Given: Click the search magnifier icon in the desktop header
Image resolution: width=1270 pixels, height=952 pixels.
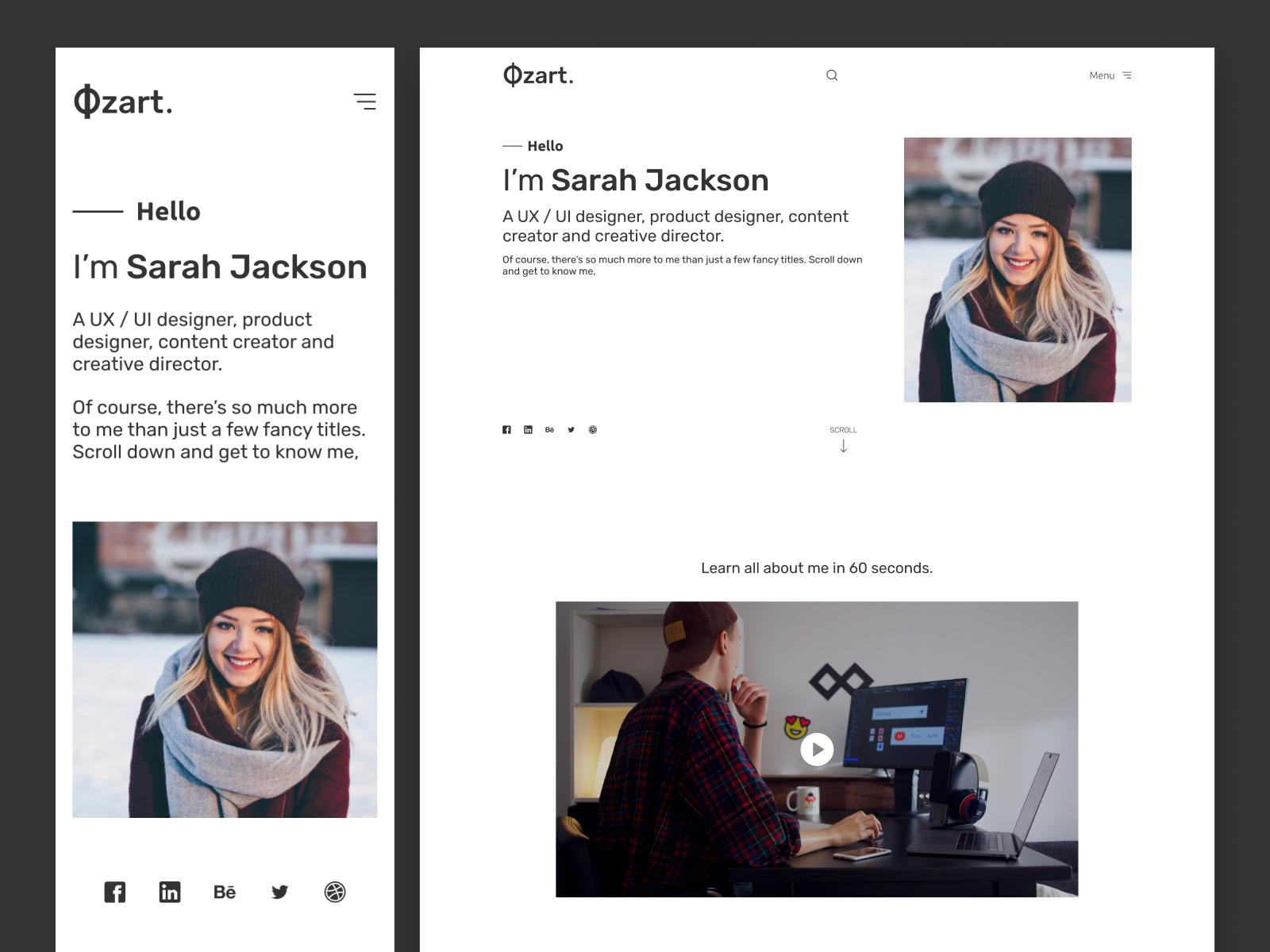Looking at the screenshot, I should pyautogui.click(x=832, y=75).
